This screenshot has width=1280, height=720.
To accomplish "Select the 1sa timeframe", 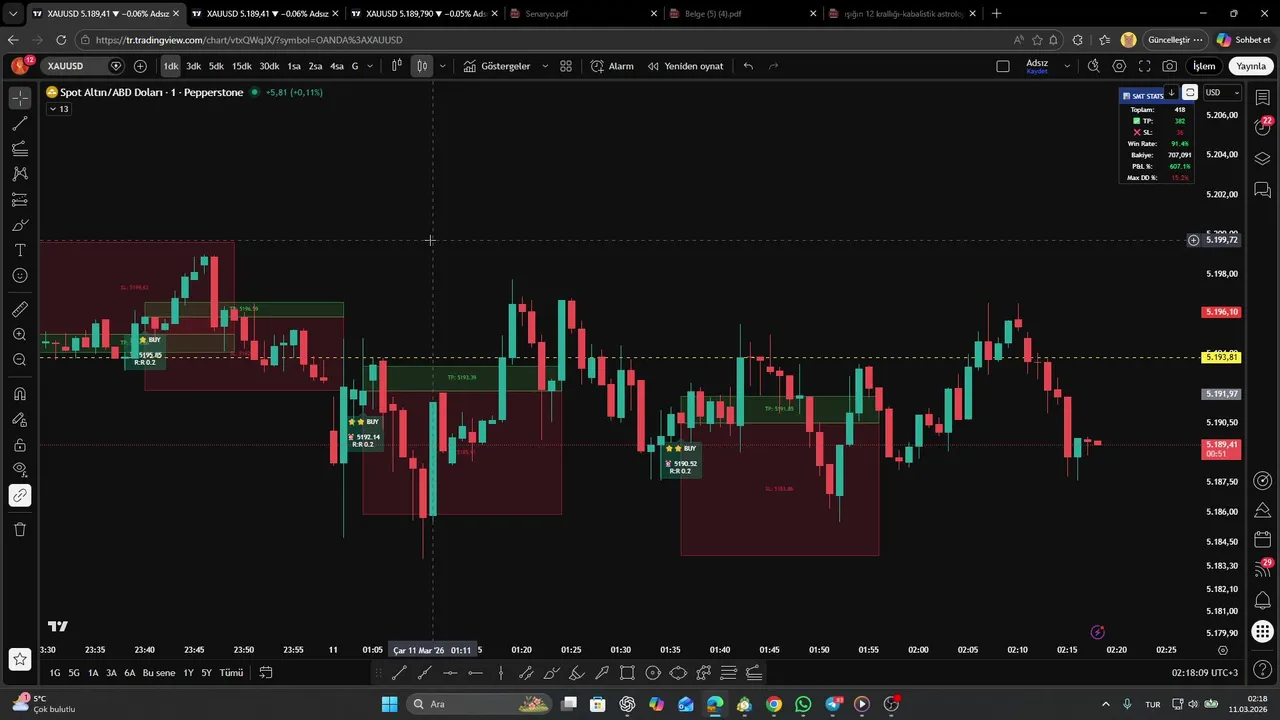I will click(x=294, y=66).
